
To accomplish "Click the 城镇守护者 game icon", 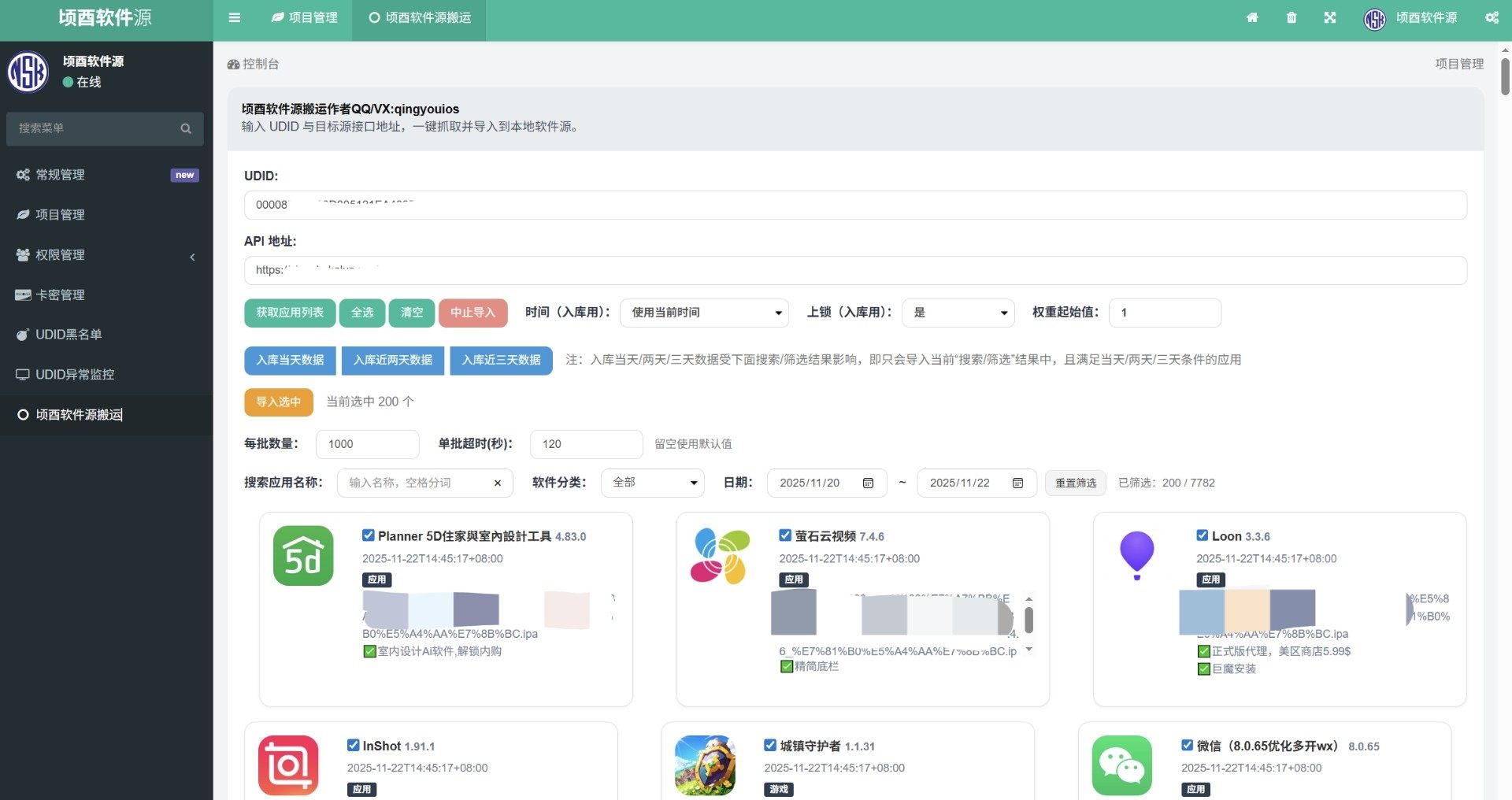I will tap(705, 765).
